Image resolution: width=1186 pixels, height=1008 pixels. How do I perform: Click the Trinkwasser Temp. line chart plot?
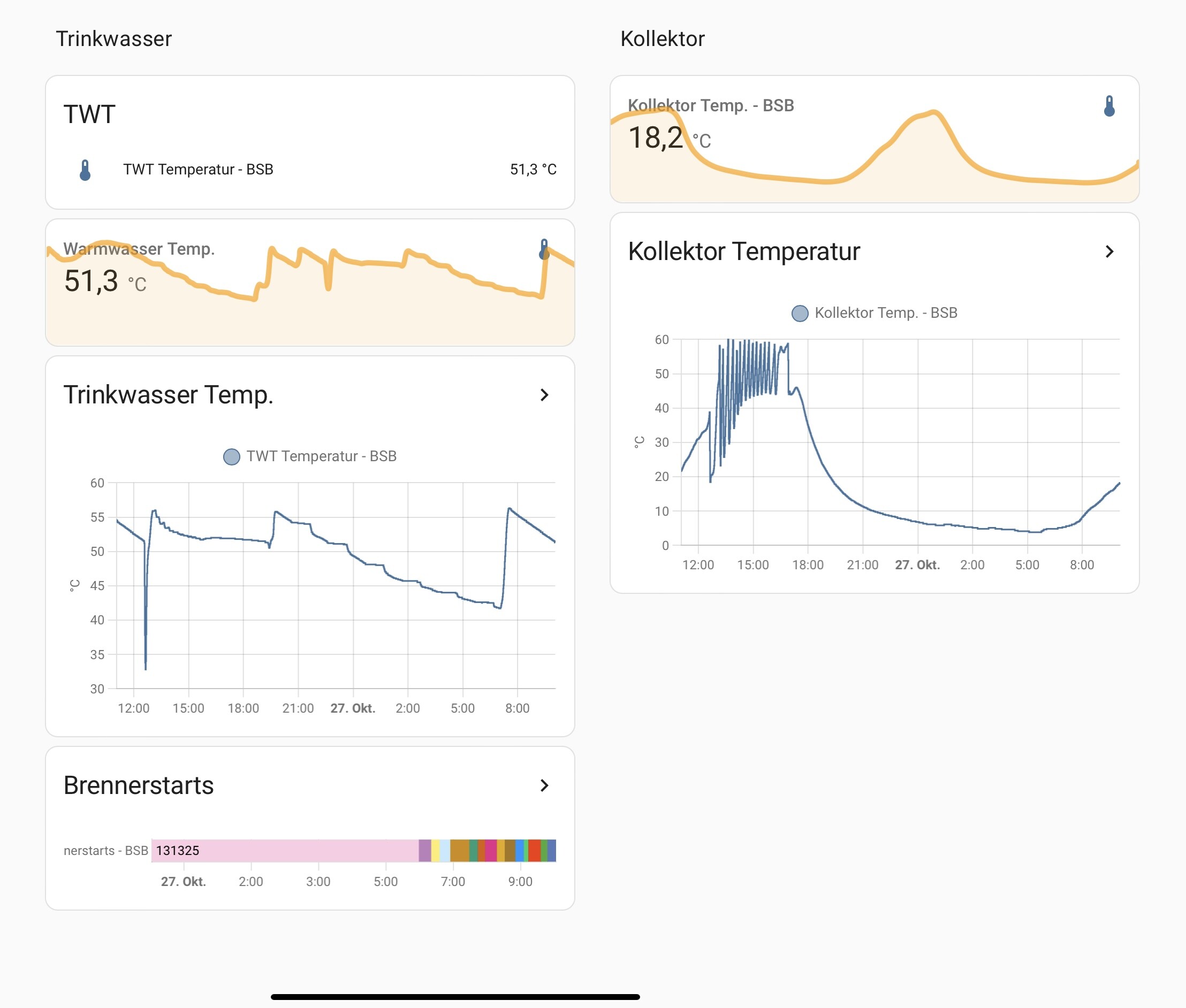336,586
